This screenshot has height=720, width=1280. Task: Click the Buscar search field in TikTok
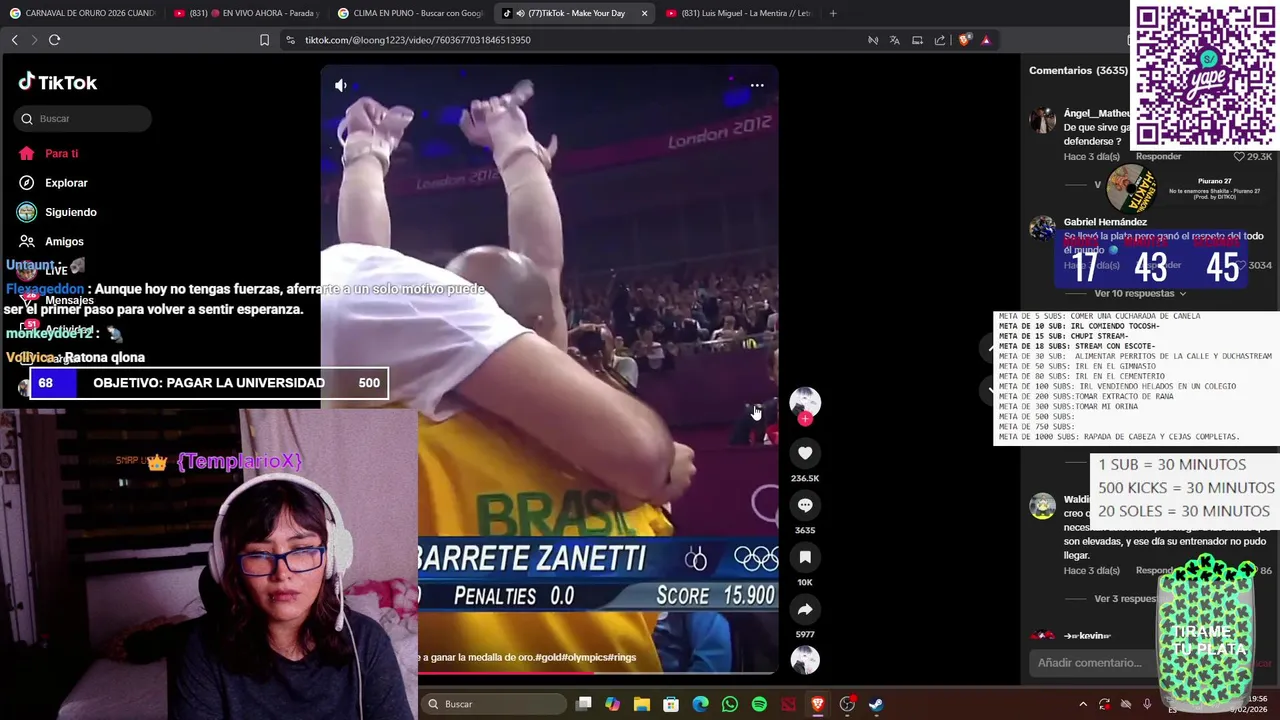tap(83, 119)
